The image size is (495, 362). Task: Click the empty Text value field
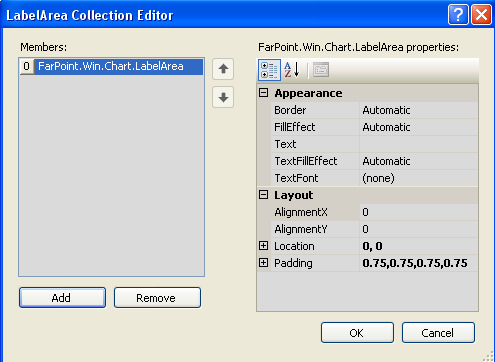coord(419,144)
